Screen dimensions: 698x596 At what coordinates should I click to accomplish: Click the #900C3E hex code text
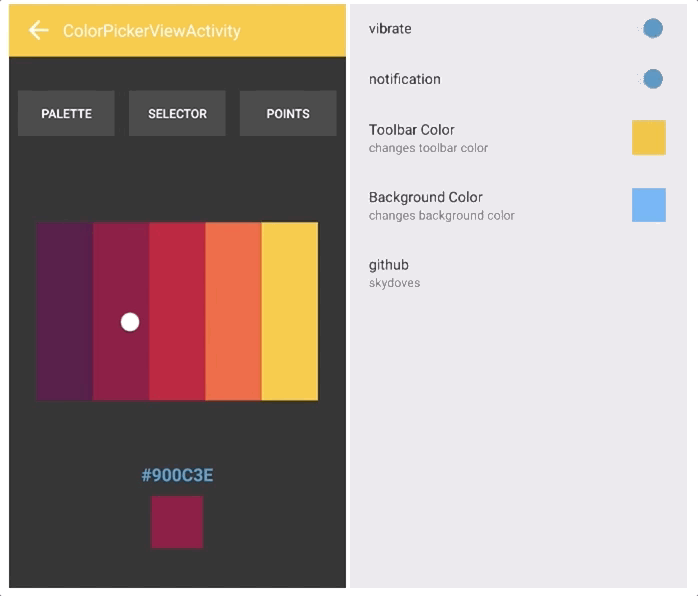[x=177, y=475]
